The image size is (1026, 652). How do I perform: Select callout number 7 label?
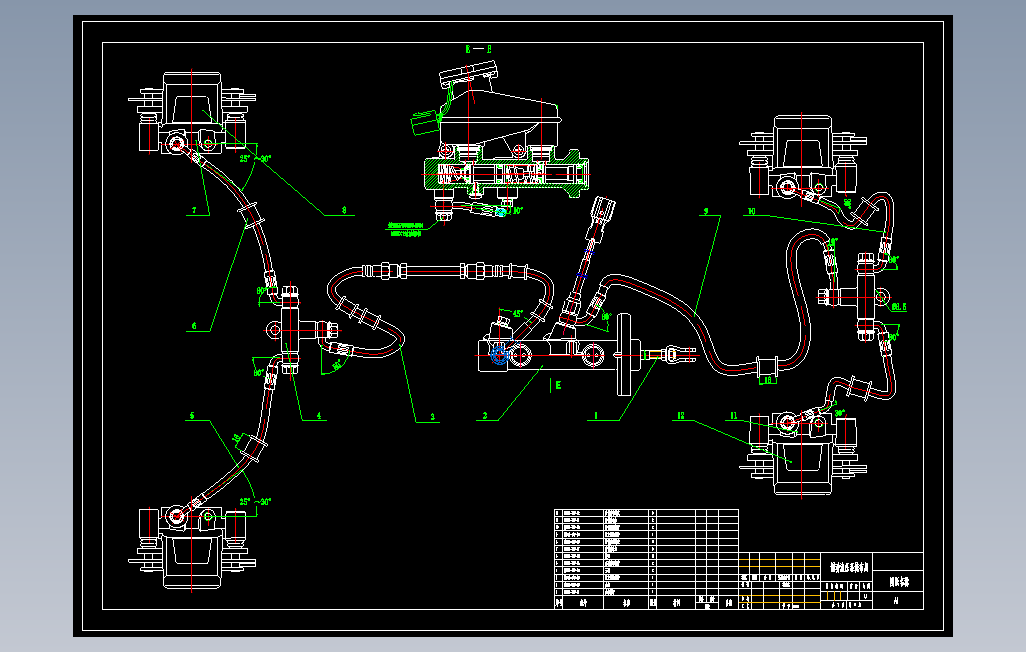tap(194, 211)
